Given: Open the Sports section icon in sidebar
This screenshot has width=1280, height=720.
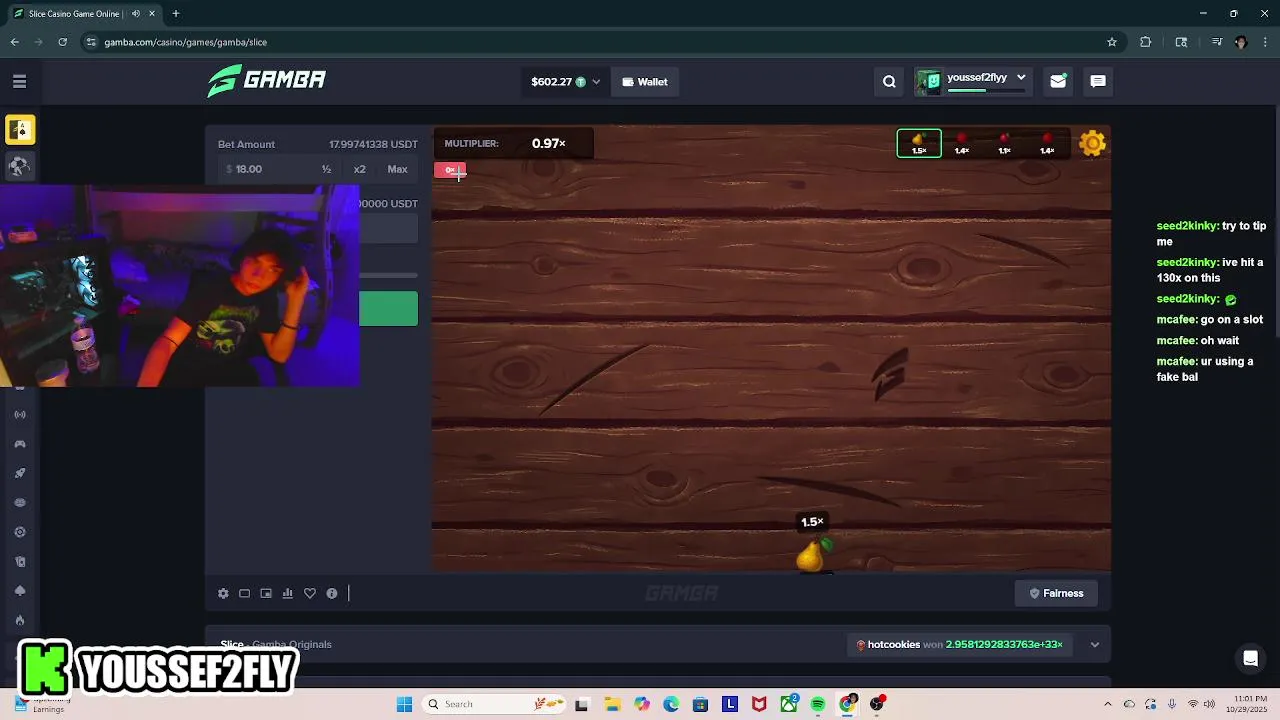Looking at the screenshot, I should pos(20,166).
